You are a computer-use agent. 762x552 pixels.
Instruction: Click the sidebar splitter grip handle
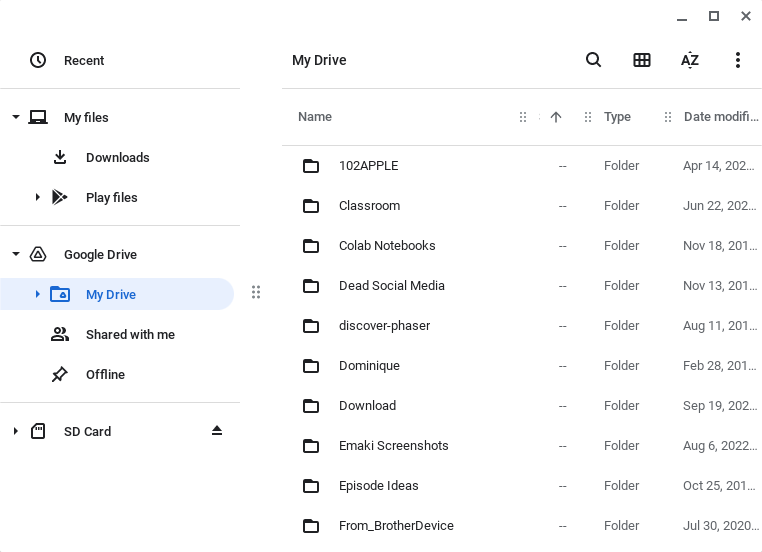(256, 292)
